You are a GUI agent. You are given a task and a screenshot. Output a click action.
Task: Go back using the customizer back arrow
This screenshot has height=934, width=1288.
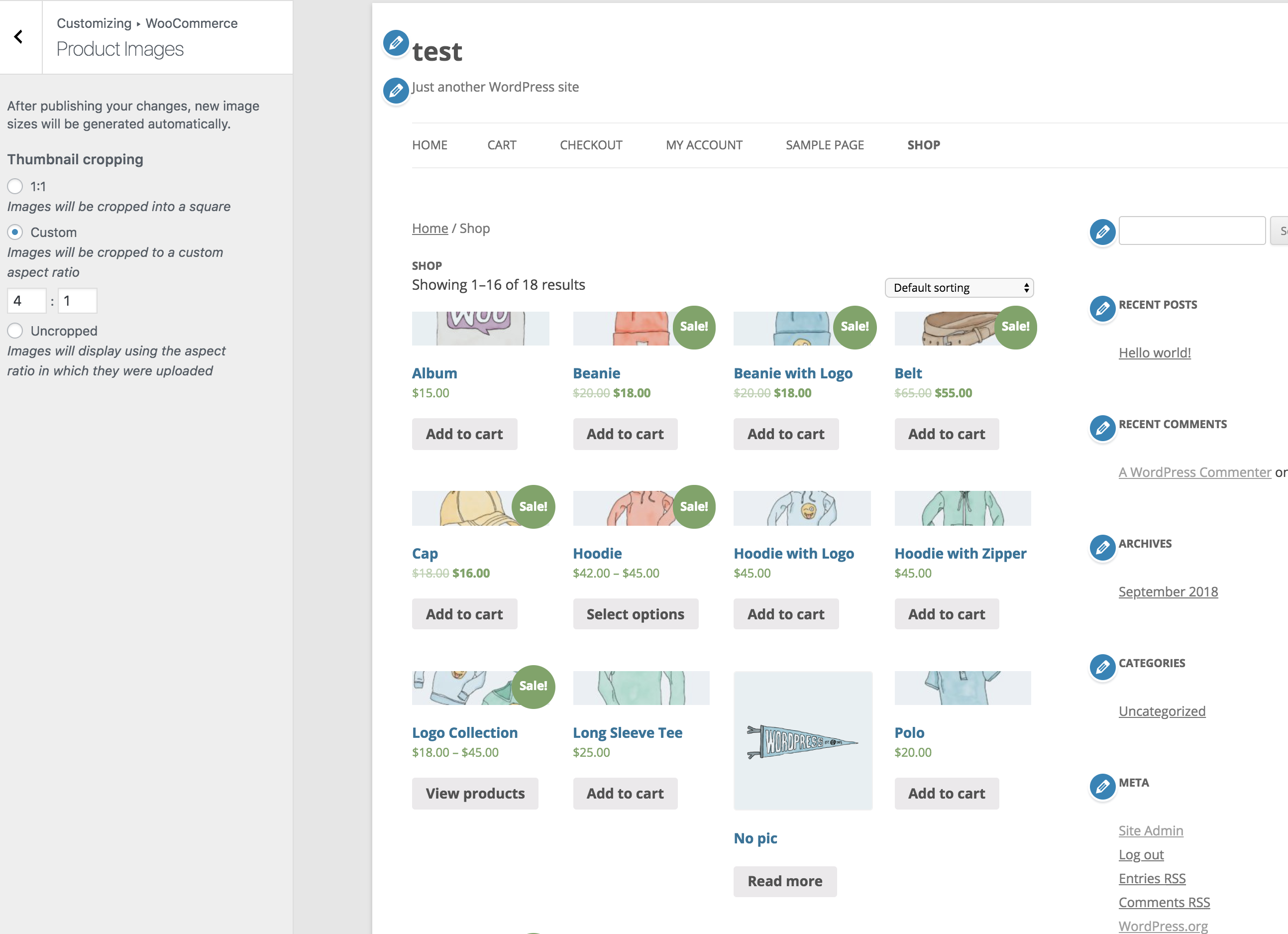pyautogui.click(x=19, y=36)
